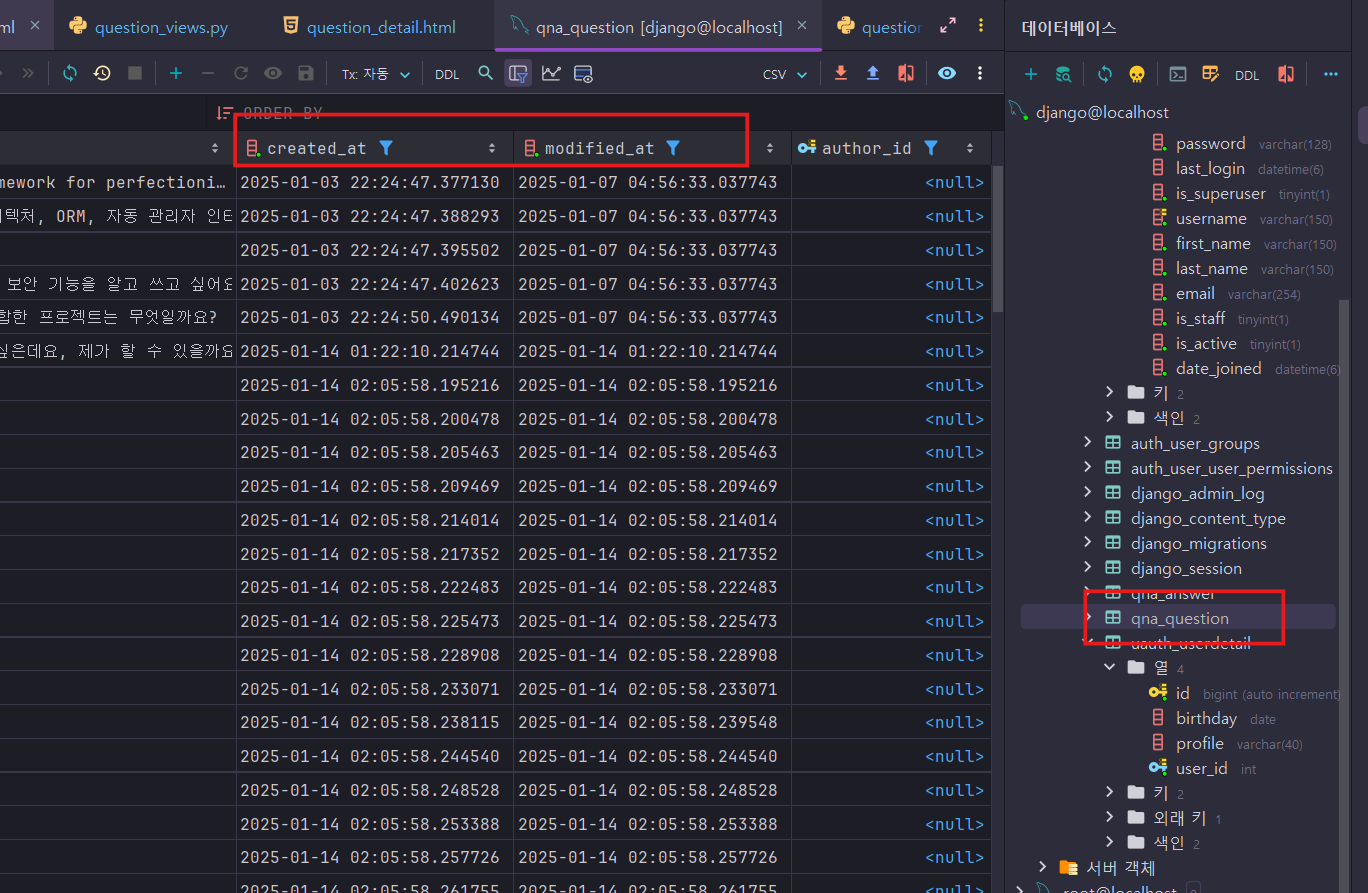Select the date_joined column in tree
The image size is (1368, 893).
[1218, 368]
